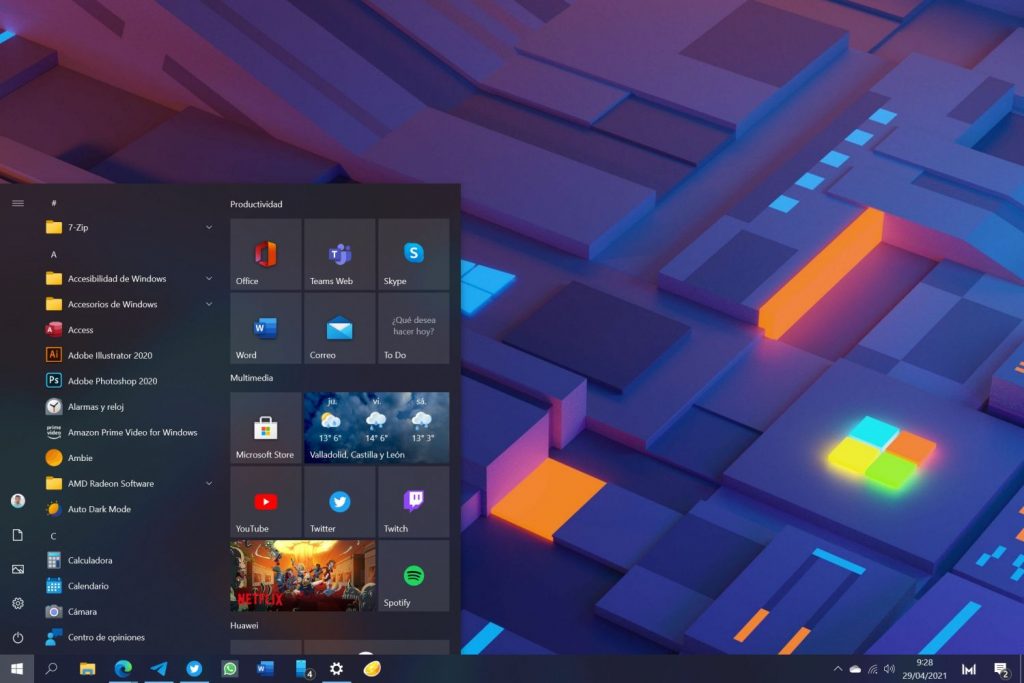Open Telegram from the taskbar
The image size is (1024, 683).
coord(159,669)
